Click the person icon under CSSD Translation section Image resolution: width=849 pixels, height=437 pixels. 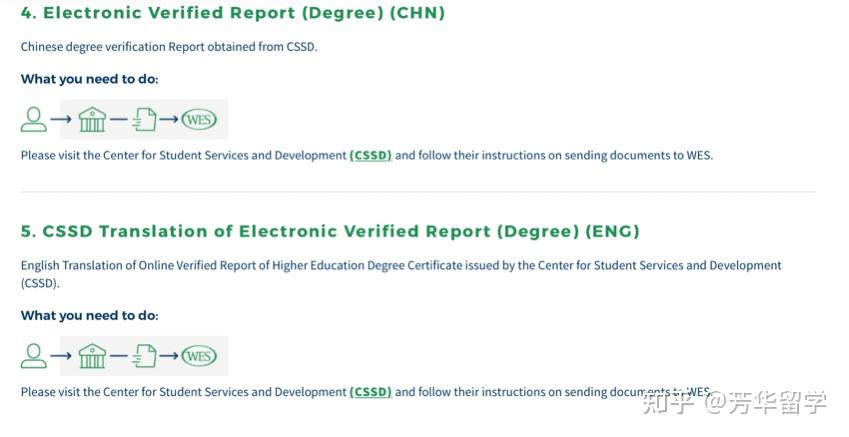34,356
